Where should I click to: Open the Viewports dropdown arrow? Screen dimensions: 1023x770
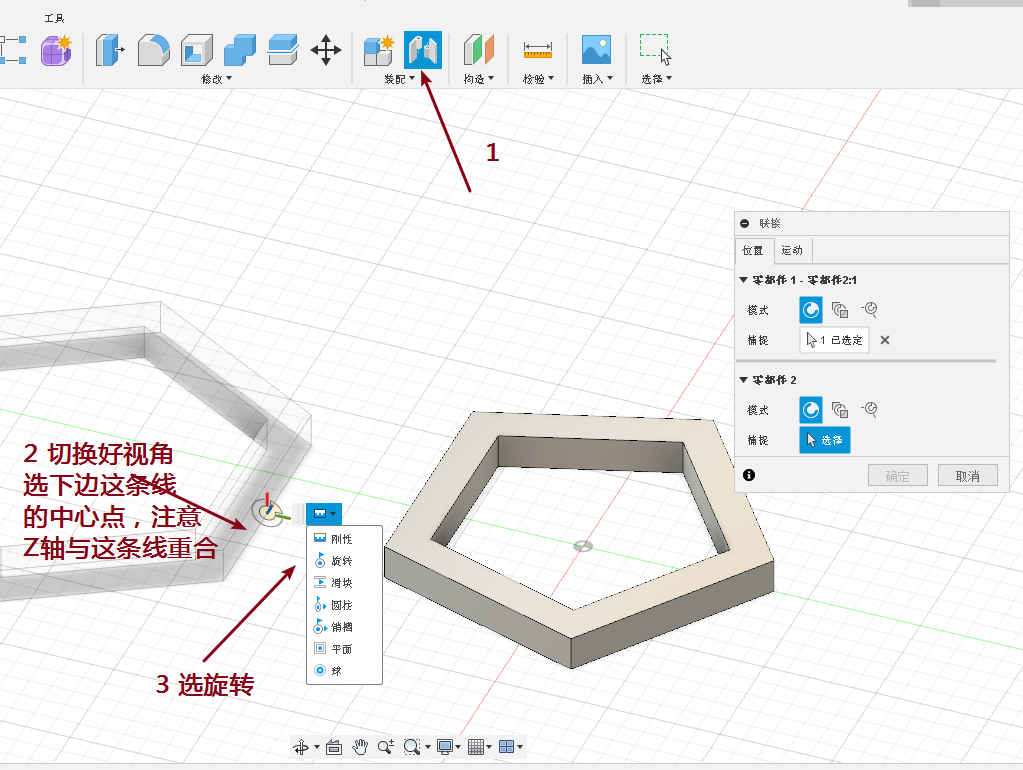[520, 747]
